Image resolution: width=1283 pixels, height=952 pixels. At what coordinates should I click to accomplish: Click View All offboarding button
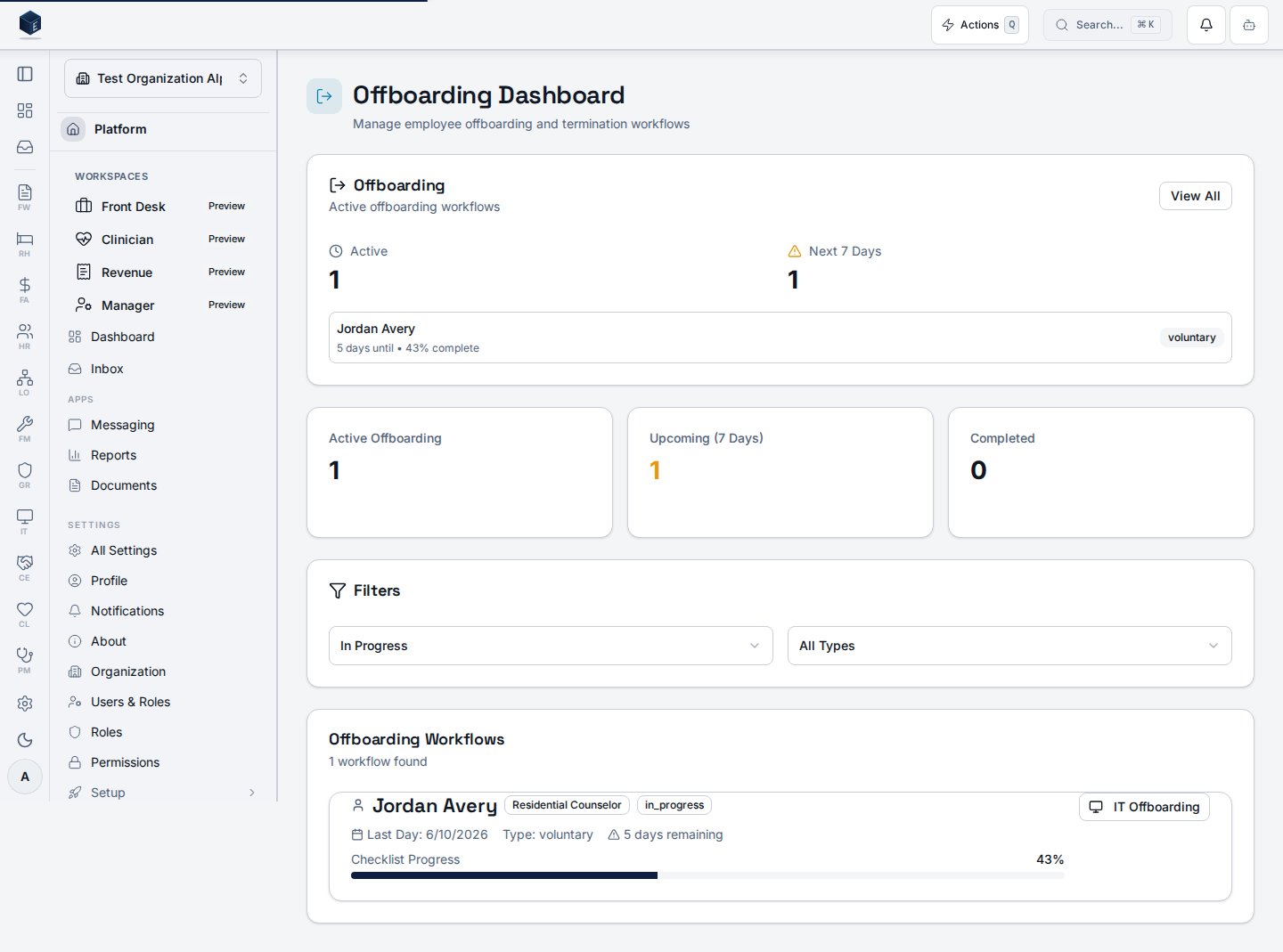point(1195,196)
